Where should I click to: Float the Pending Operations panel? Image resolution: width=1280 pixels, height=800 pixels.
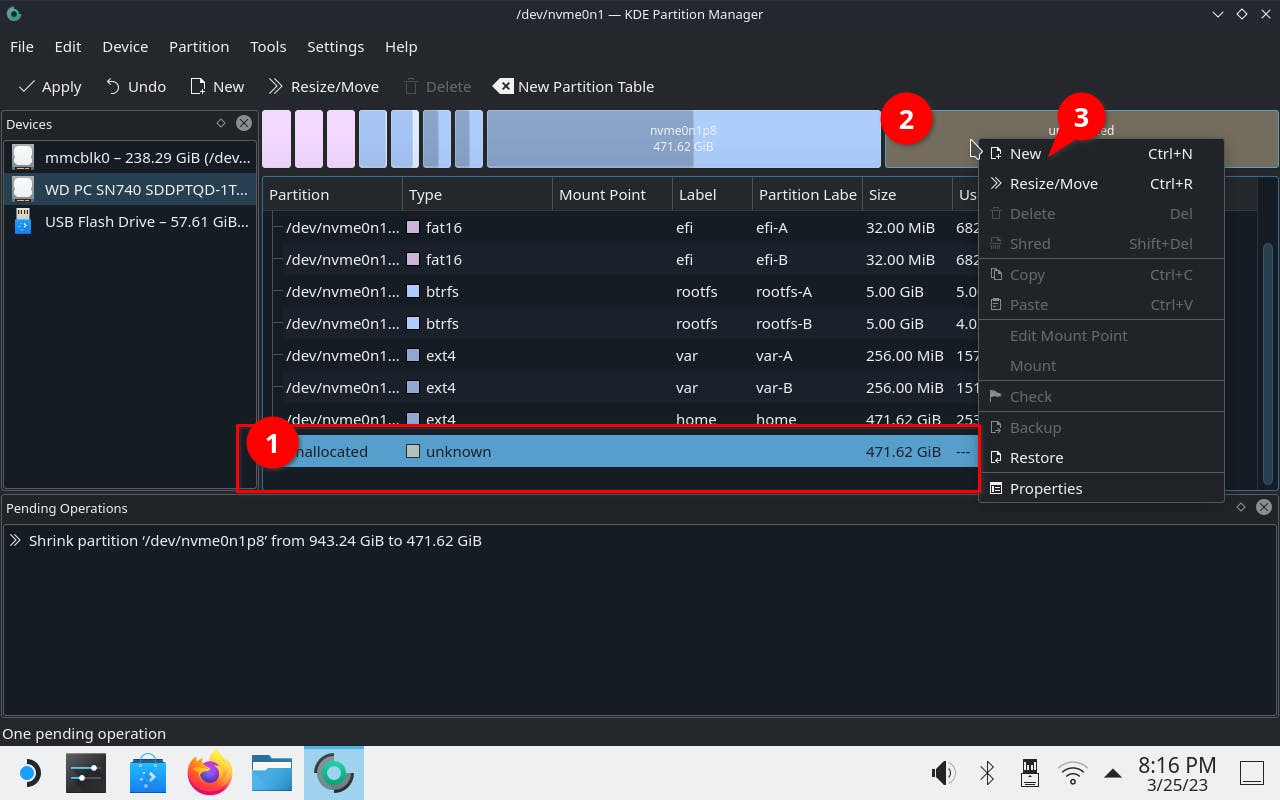pos(1241,507)
